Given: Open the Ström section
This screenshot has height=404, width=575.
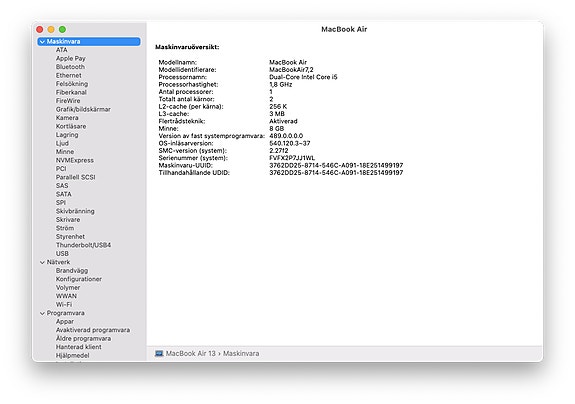Looking at the screenshot, I should click(x=65, y=228).
